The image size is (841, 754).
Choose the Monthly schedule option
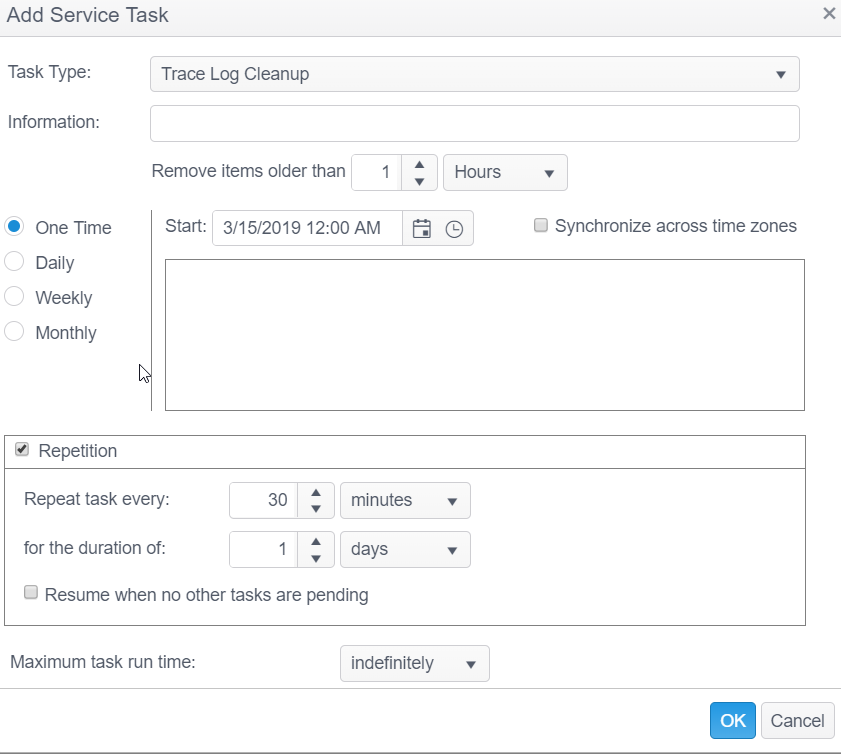14,333
